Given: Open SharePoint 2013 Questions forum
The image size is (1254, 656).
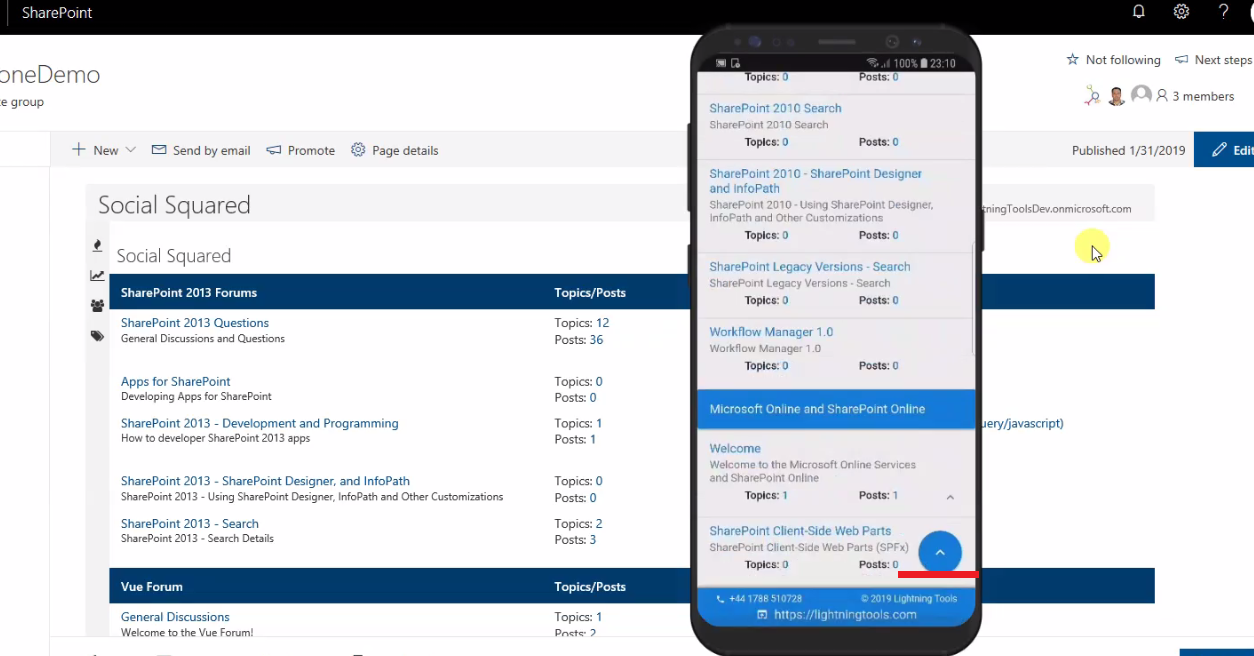Looking at the screenshot, I should 195,323.
